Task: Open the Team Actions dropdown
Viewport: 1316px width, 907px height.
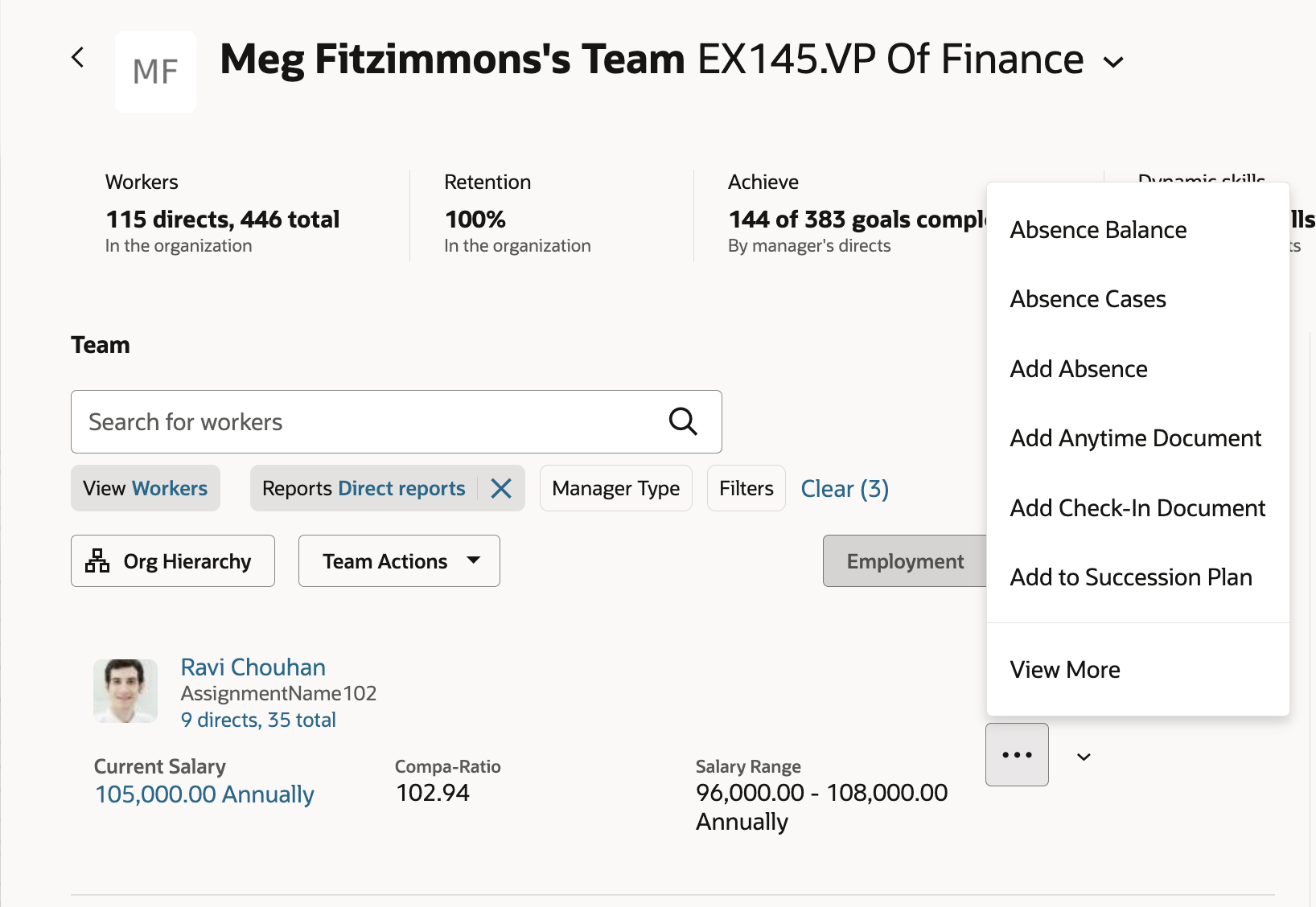Action: pos(399,561)
